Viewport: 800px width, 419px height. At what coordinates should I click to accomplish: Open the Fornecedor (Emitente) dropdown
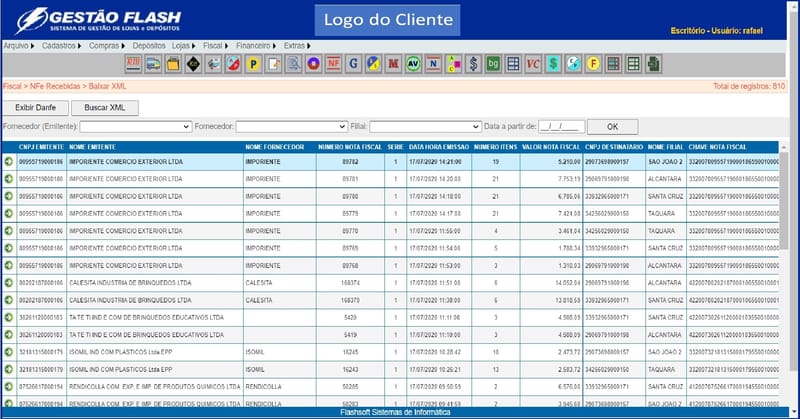pos(135,127)
